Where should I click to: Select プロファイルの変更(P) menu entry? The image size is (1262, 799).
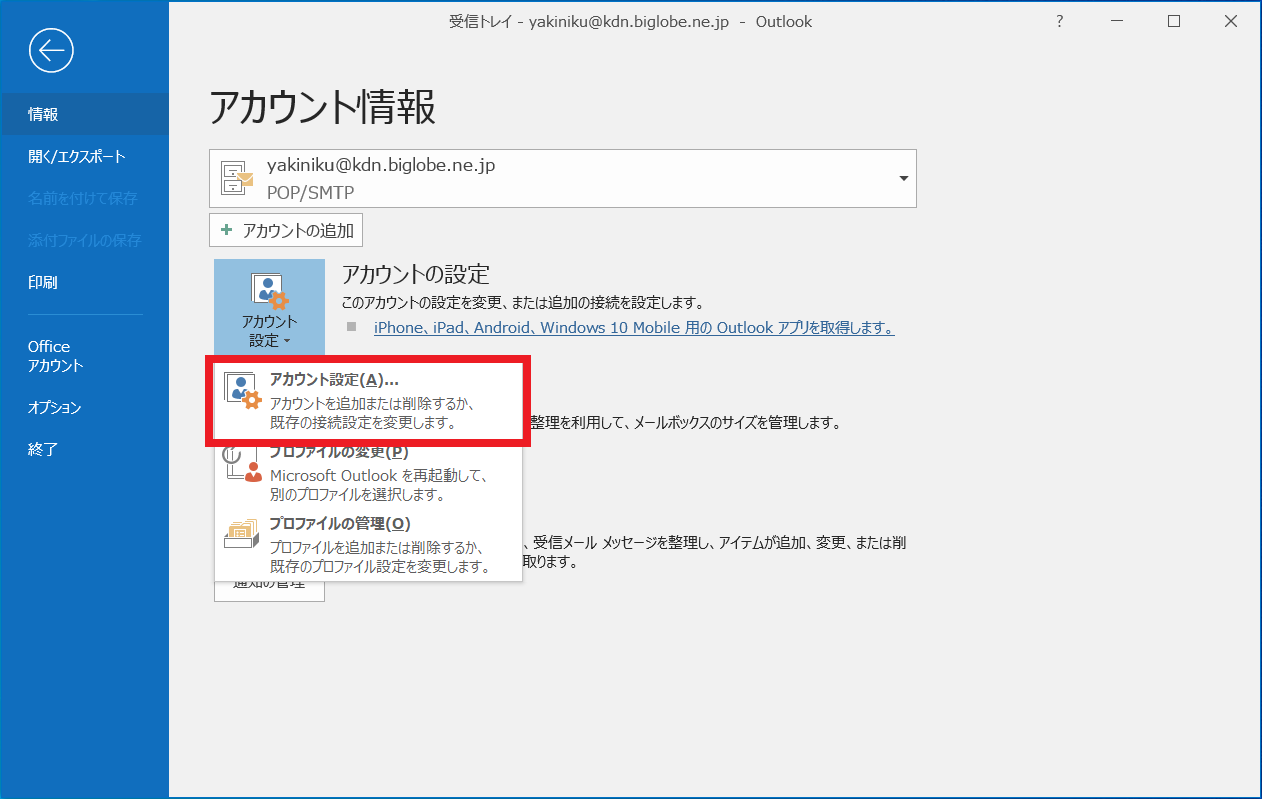(x=368, y=473)
